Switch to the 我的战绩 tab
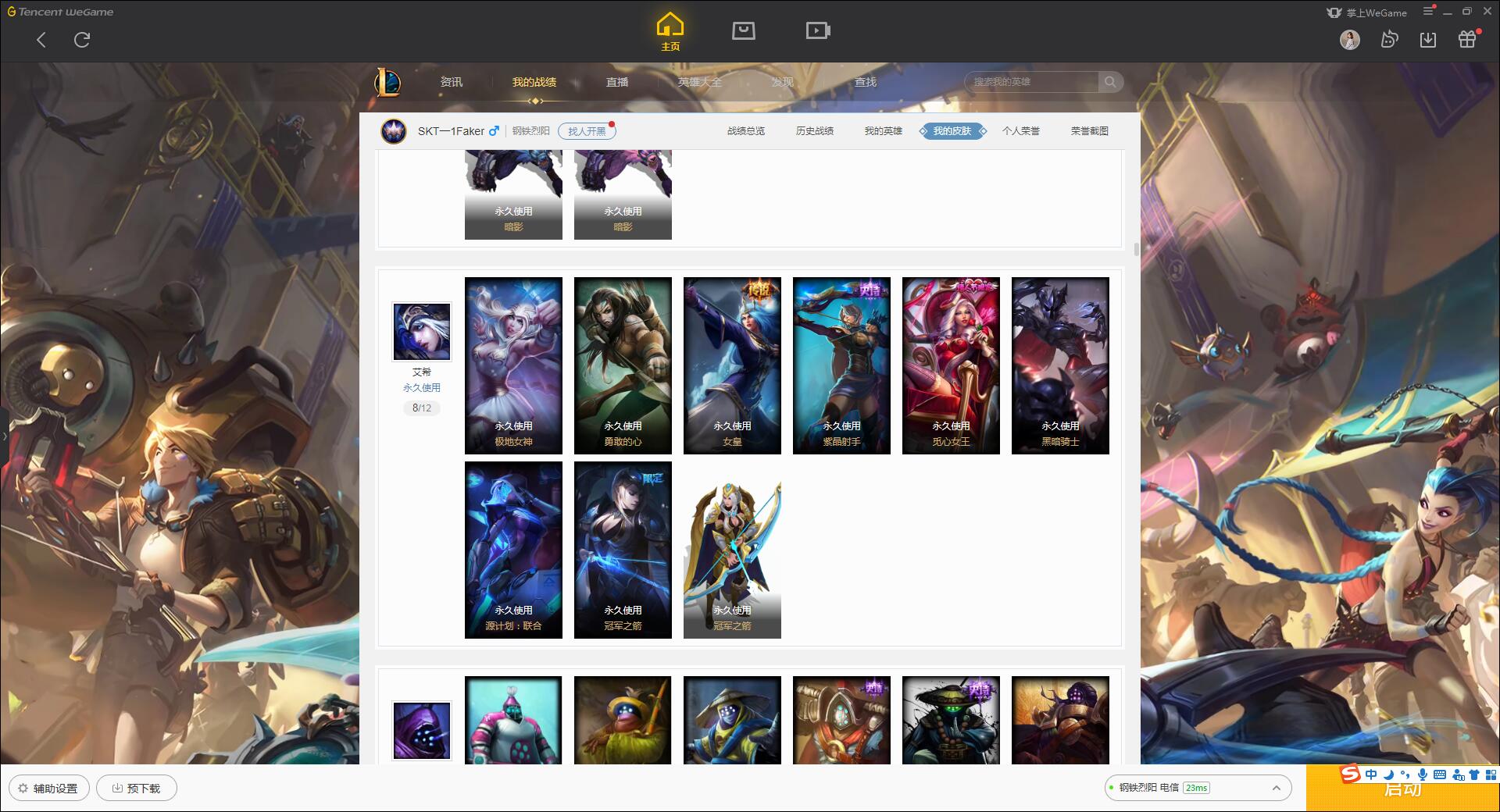 [534, 82]
